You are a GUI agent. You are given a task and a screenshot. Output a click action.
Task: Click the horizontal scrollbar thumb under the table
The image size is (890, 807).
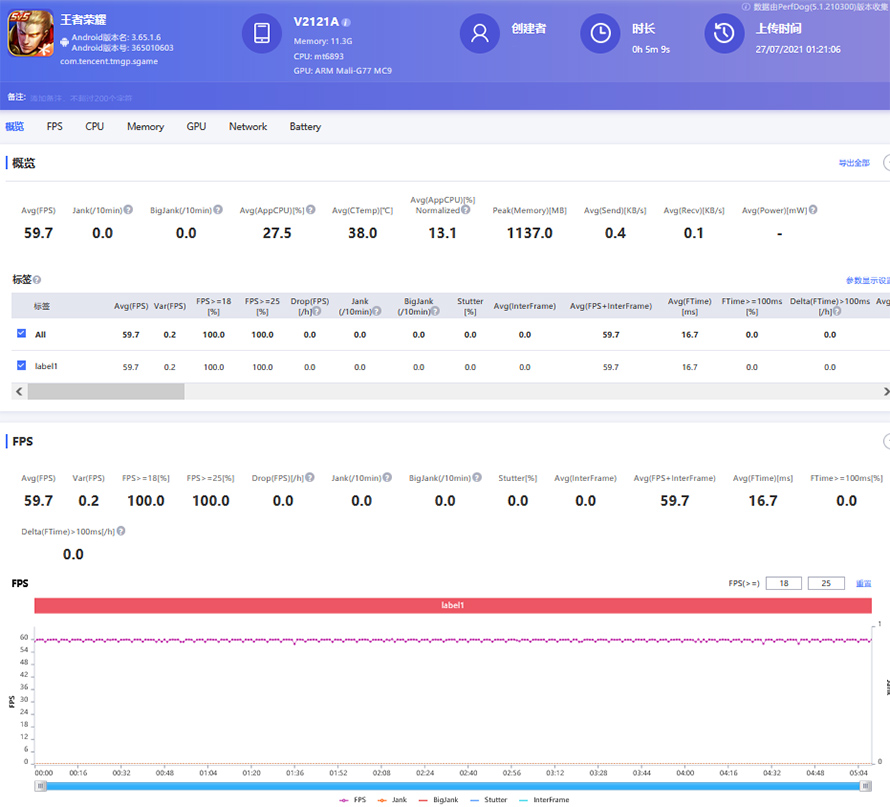tap(106, 392)
